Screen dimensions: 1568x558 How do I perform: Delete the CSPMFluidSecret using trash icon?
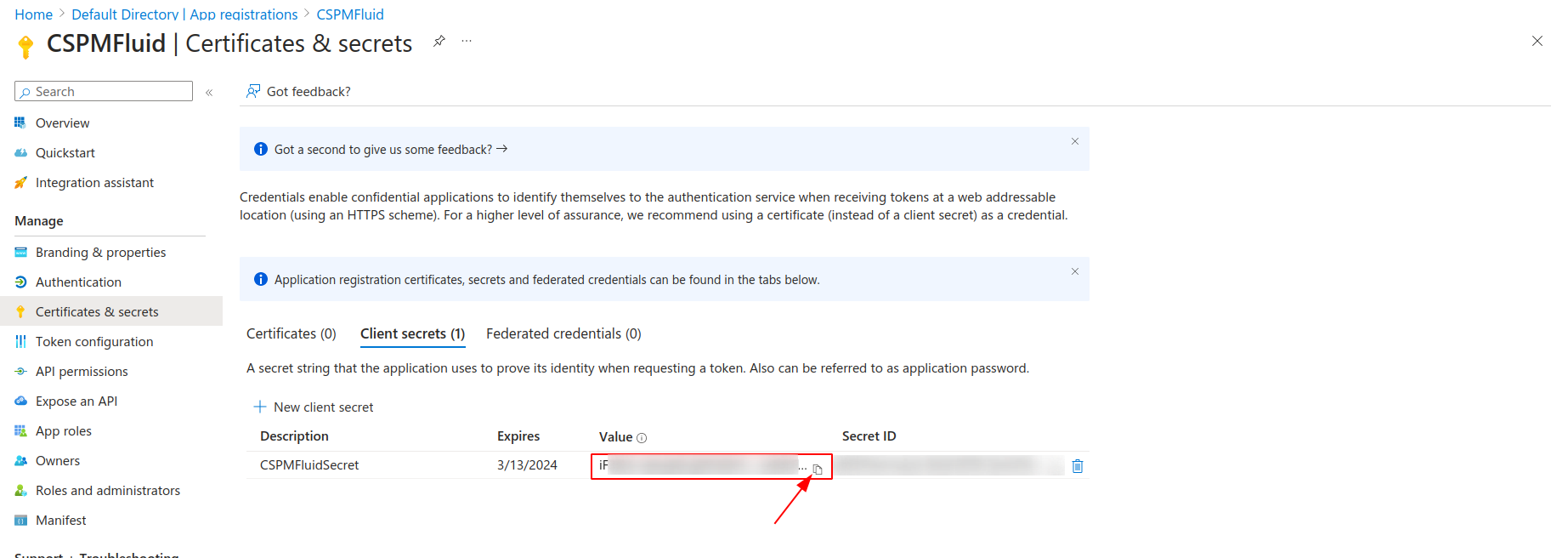click(x=1077, y=465)
